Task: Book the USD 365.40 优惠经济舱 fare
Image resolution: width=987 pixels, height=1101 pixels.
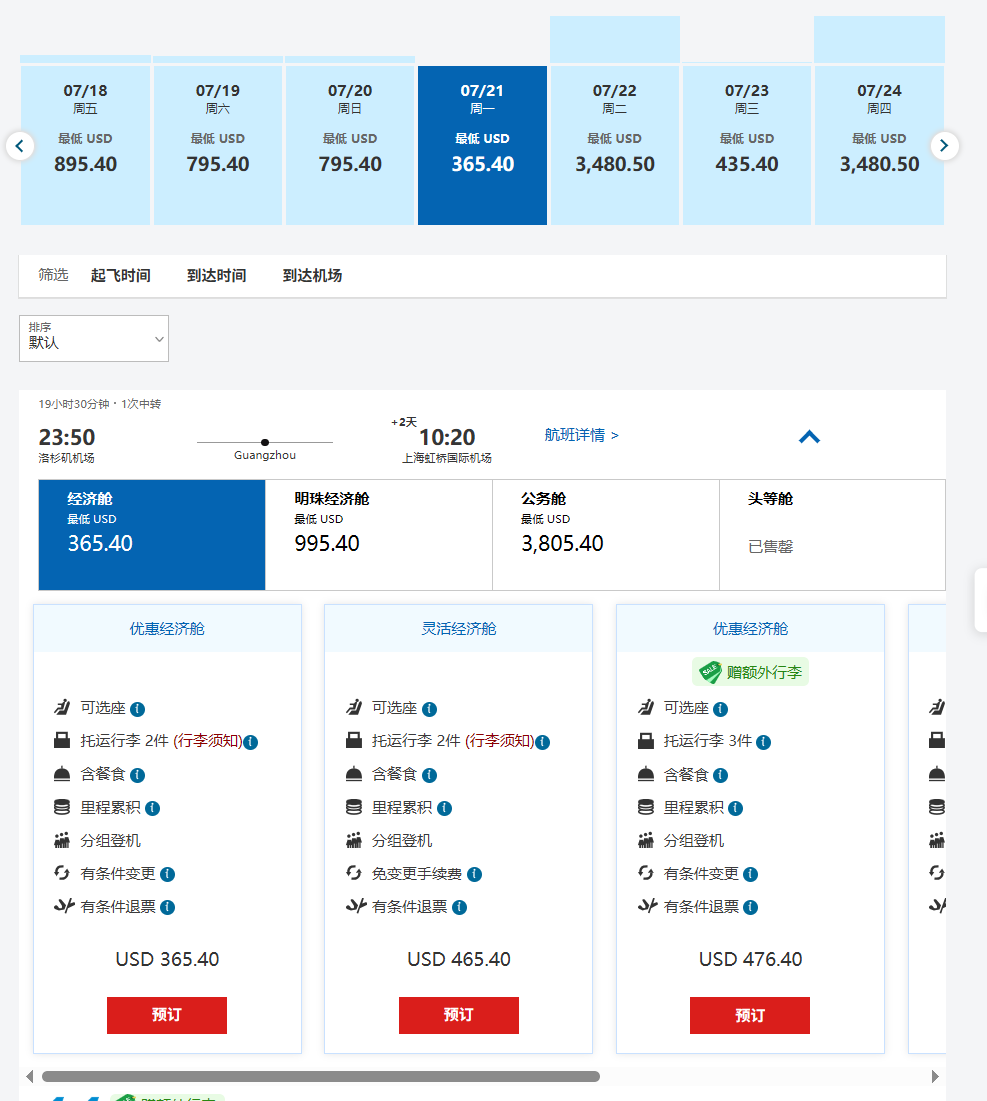Action: 167,1015
